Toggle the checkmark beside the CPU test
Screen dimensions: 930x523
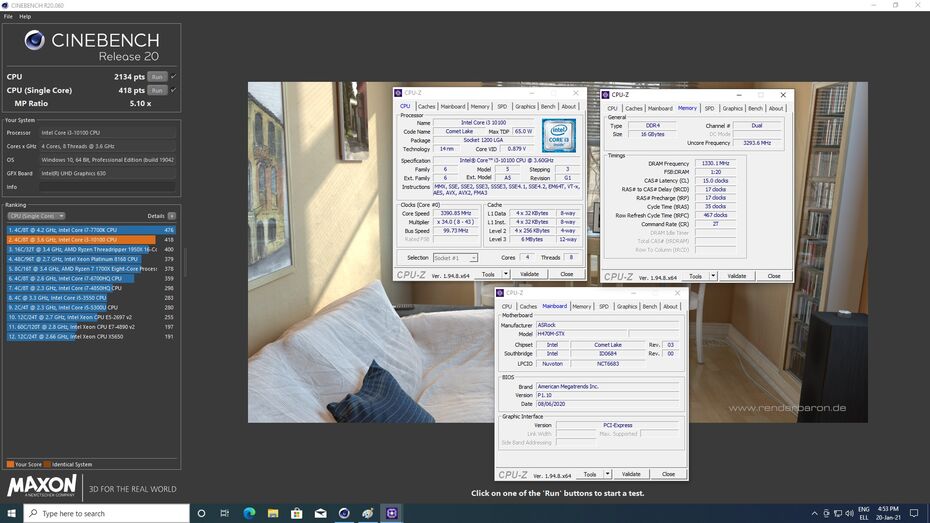[x=173, y=76]
